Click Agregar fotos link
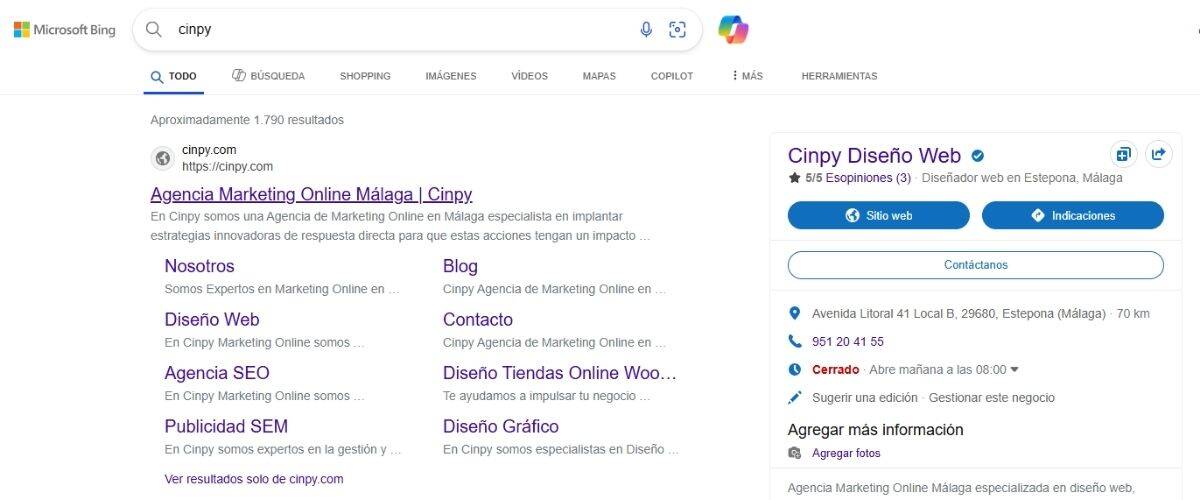Viewport: 1200px width, 500px height. point(846,453)
